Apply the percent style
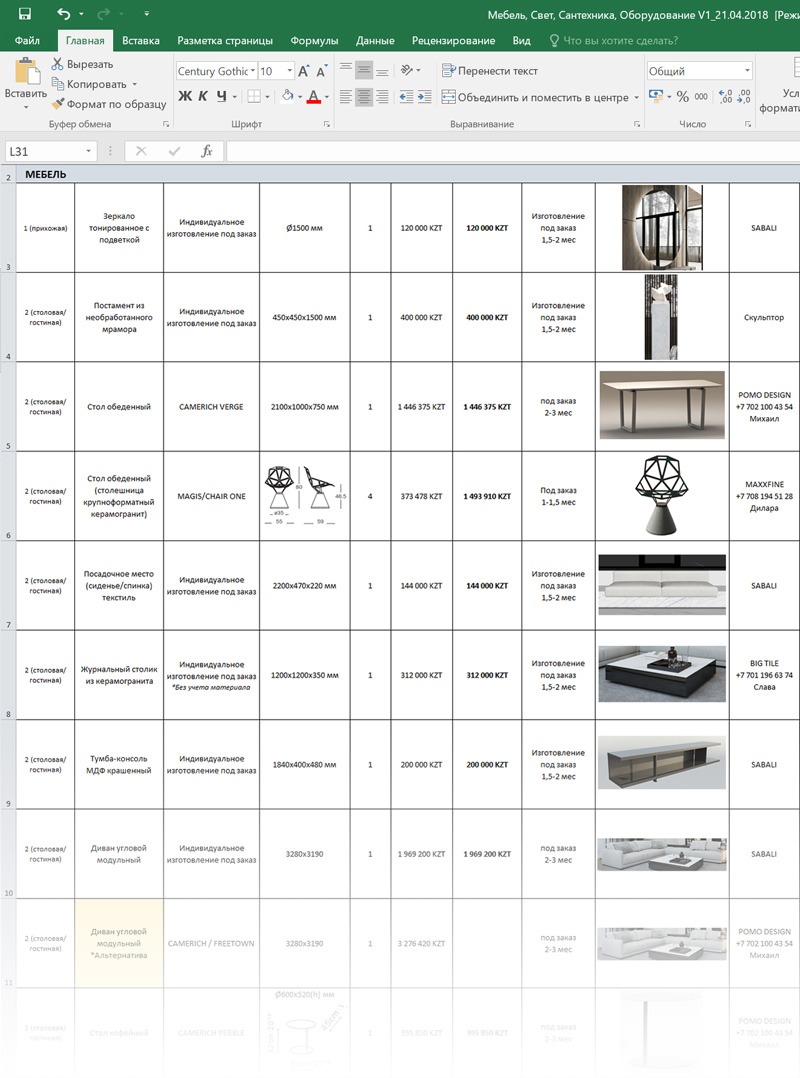The image size is (800, 1078). click(x=682, y=96)
